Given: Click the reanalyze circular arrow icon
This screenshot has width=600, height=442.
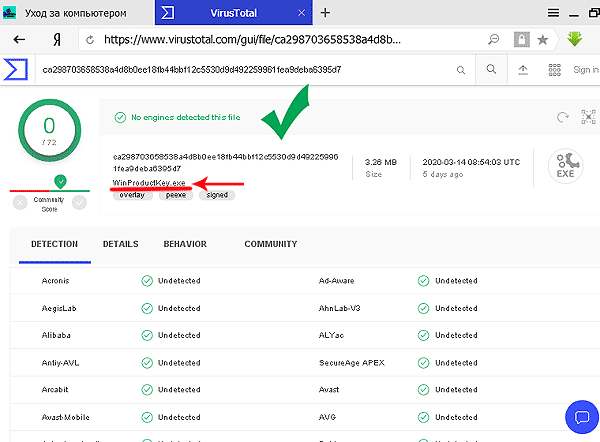Looking at the screenshot, I should coord(562,117).
